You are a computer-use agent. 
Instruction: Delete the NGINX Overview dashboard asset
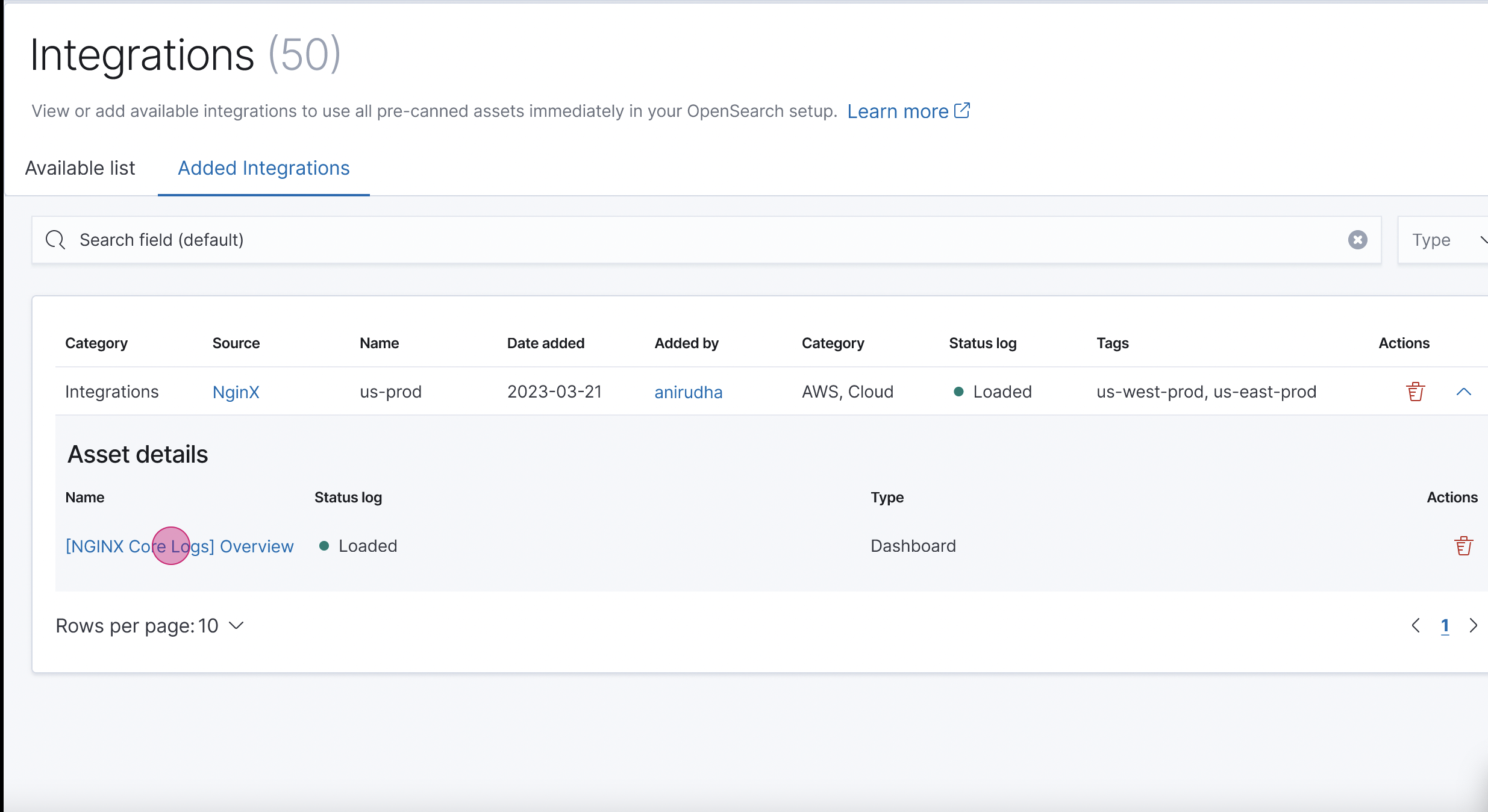(1463, 545)
